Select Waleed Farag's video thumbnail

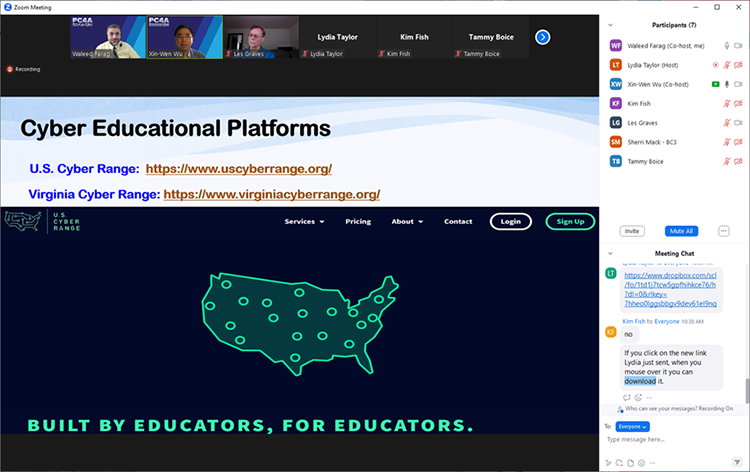coord(108,37)
